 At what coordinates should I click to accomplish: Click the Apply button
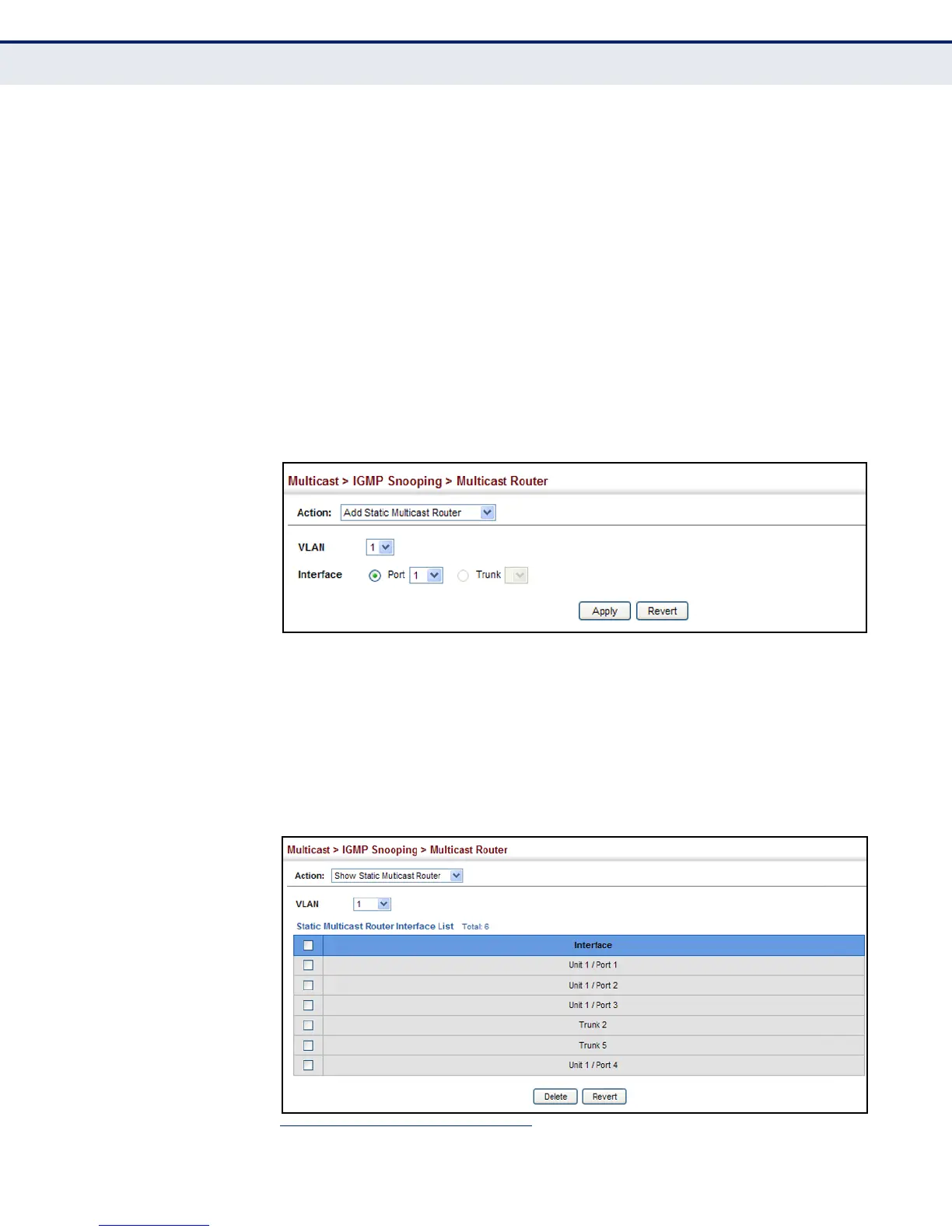tap(604, 611)
